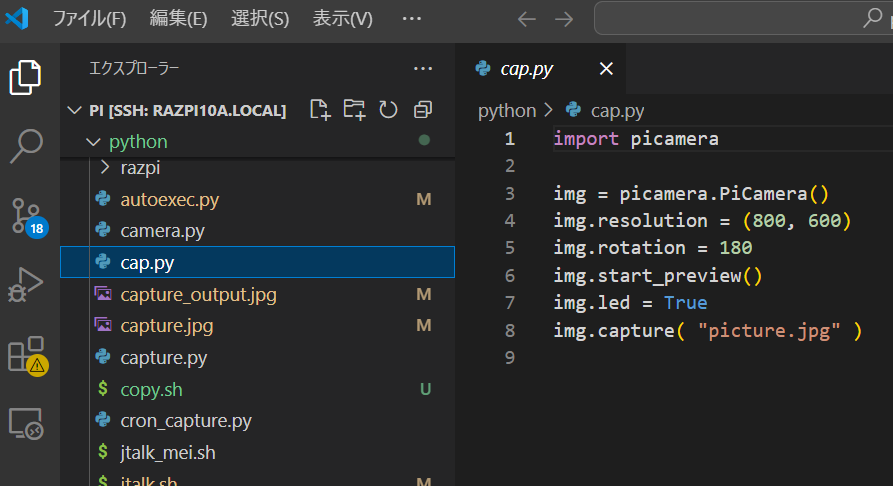Viewport: 893px width, 486px height.
Task: Collapse all folders in explorer
Action: (423, 109)
